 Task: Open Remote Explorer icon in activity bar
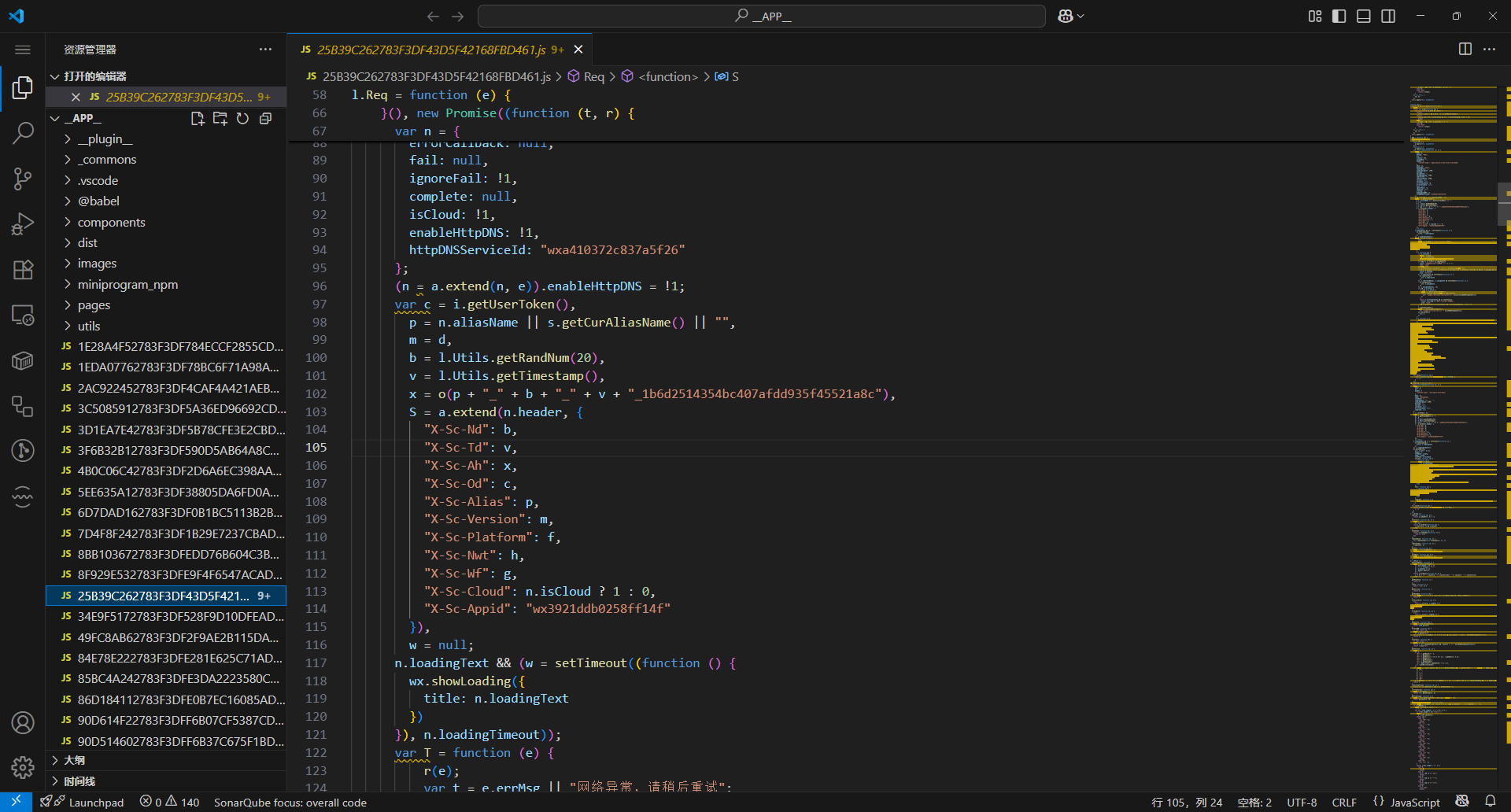click(x=23, y=316)
